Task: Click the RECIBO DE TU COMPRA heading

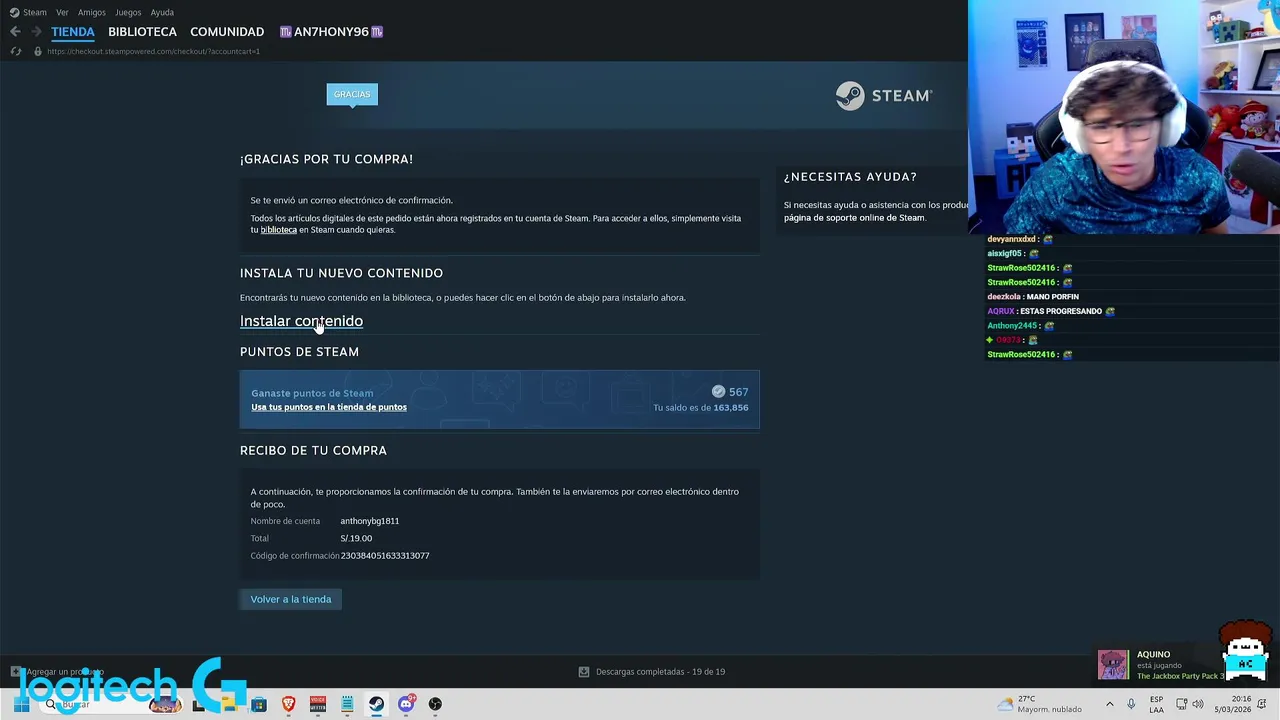Action: (x=313, y=450)
